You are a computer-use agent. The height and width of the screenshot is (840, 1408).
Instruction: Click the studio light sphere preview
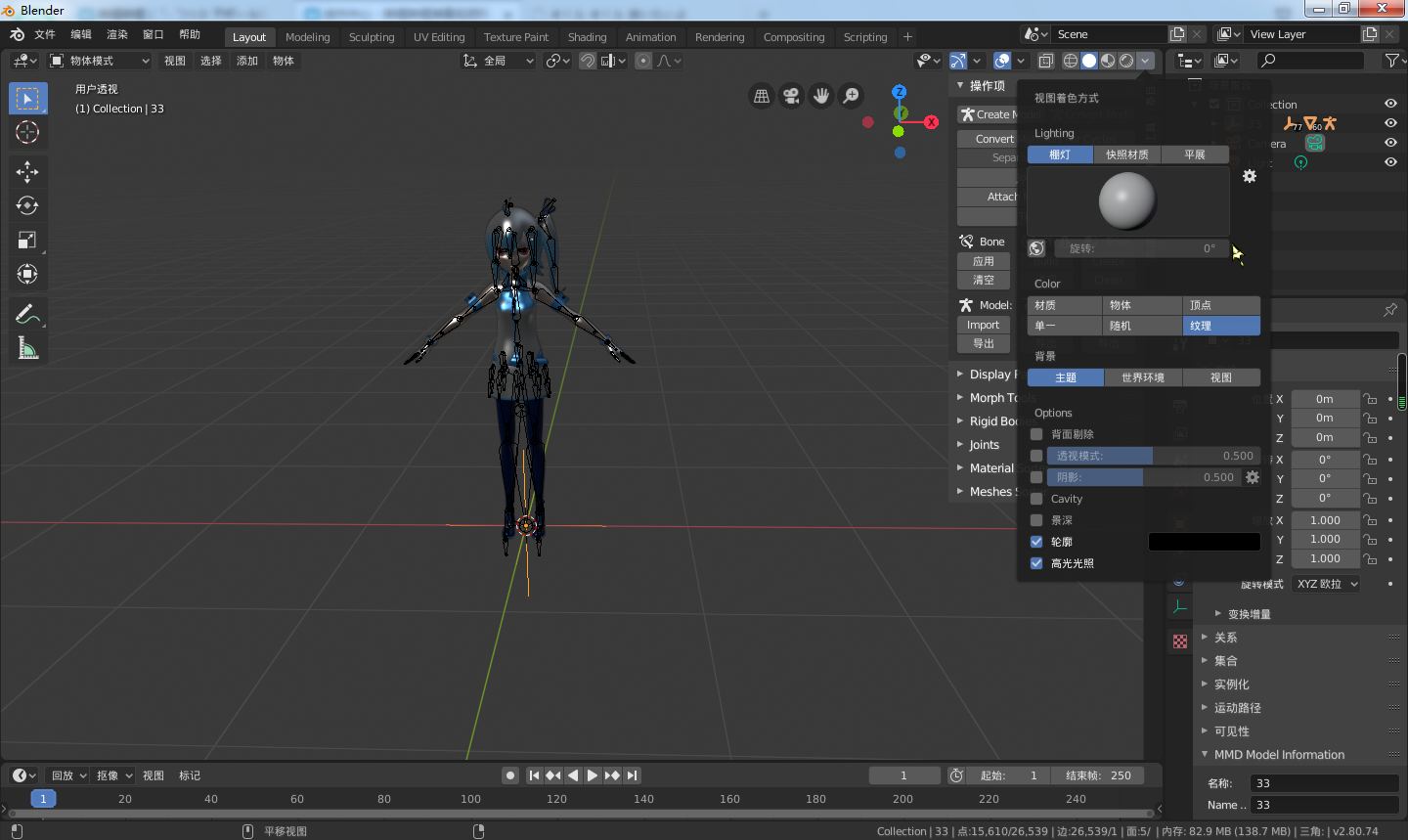coord(1127,200)
